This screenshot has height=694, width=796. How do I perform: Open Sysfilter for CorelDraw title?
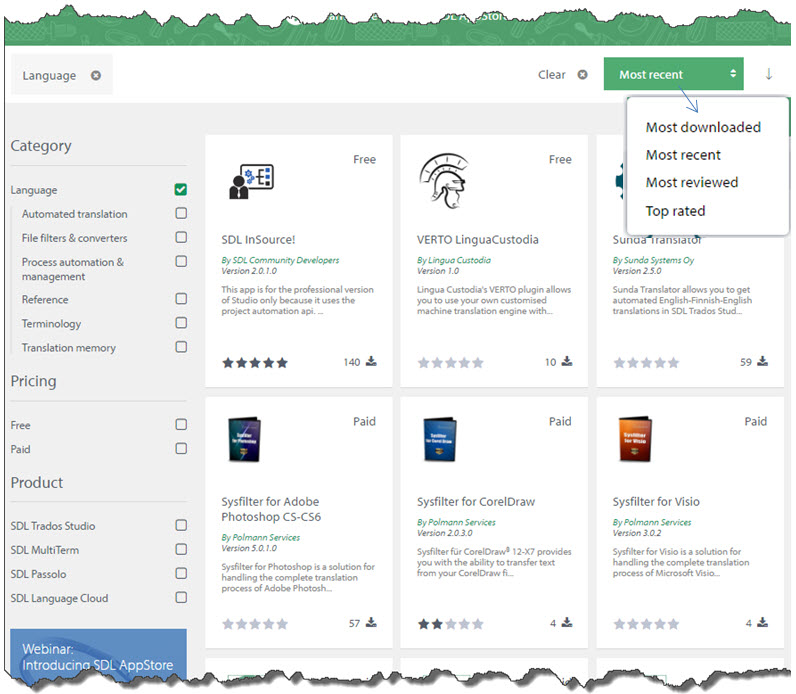coord(476,502)
